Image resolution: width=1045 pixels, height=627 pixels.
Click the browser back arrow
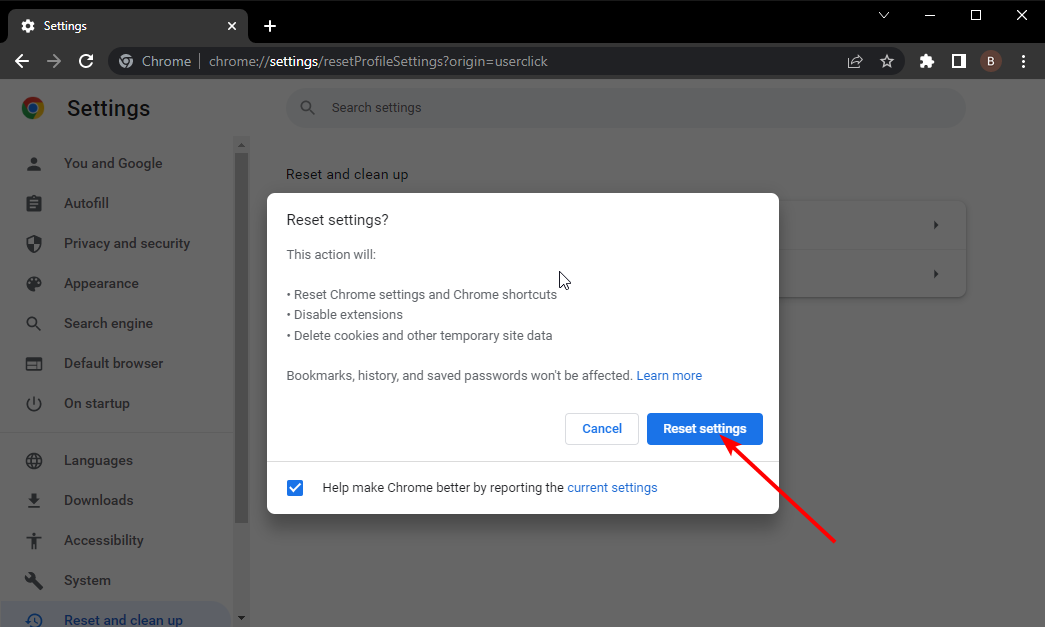(x=22, y=61)
